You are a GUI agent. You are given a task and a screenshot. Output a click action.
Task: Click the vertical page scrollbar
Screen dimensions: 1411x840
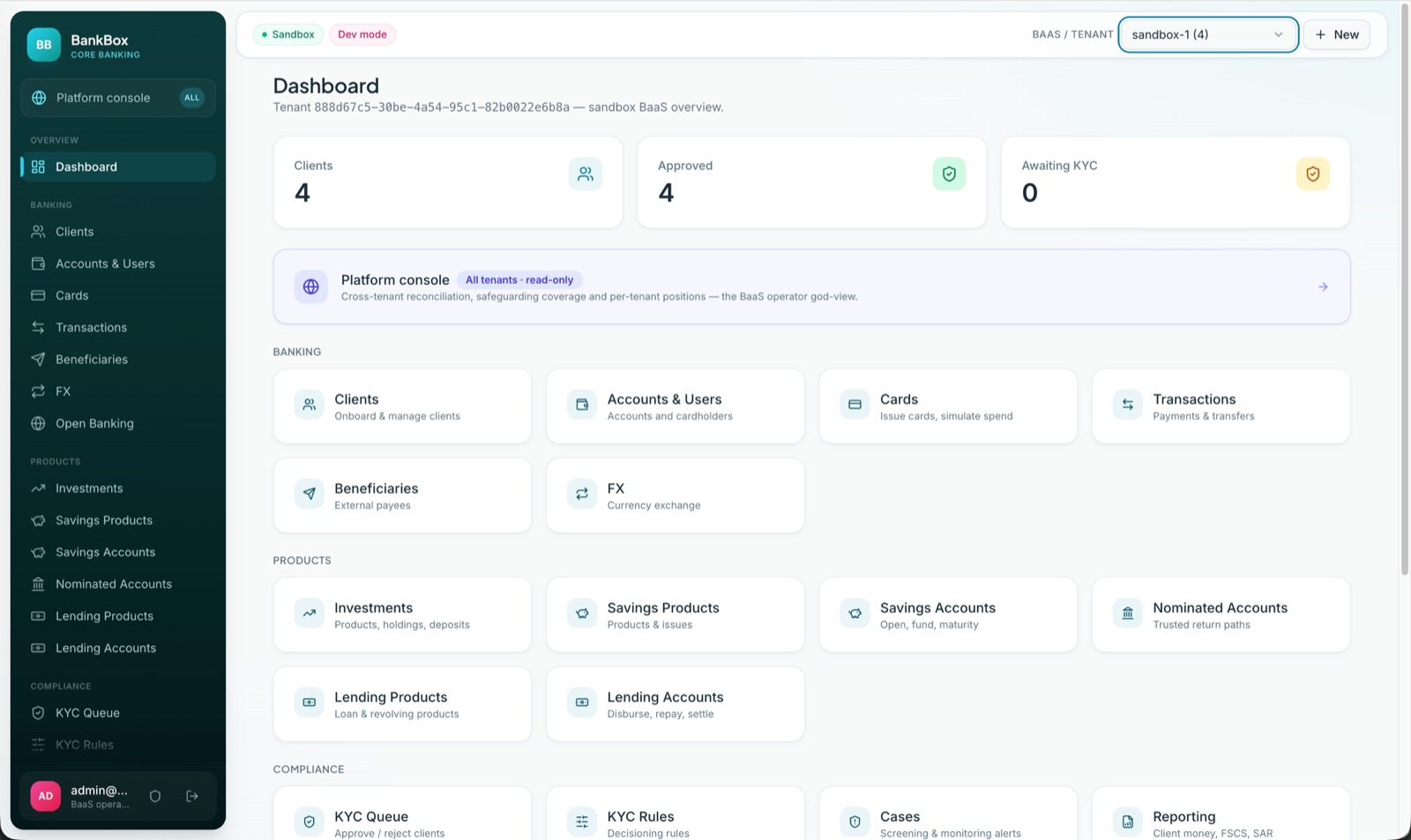[1405, 291]
